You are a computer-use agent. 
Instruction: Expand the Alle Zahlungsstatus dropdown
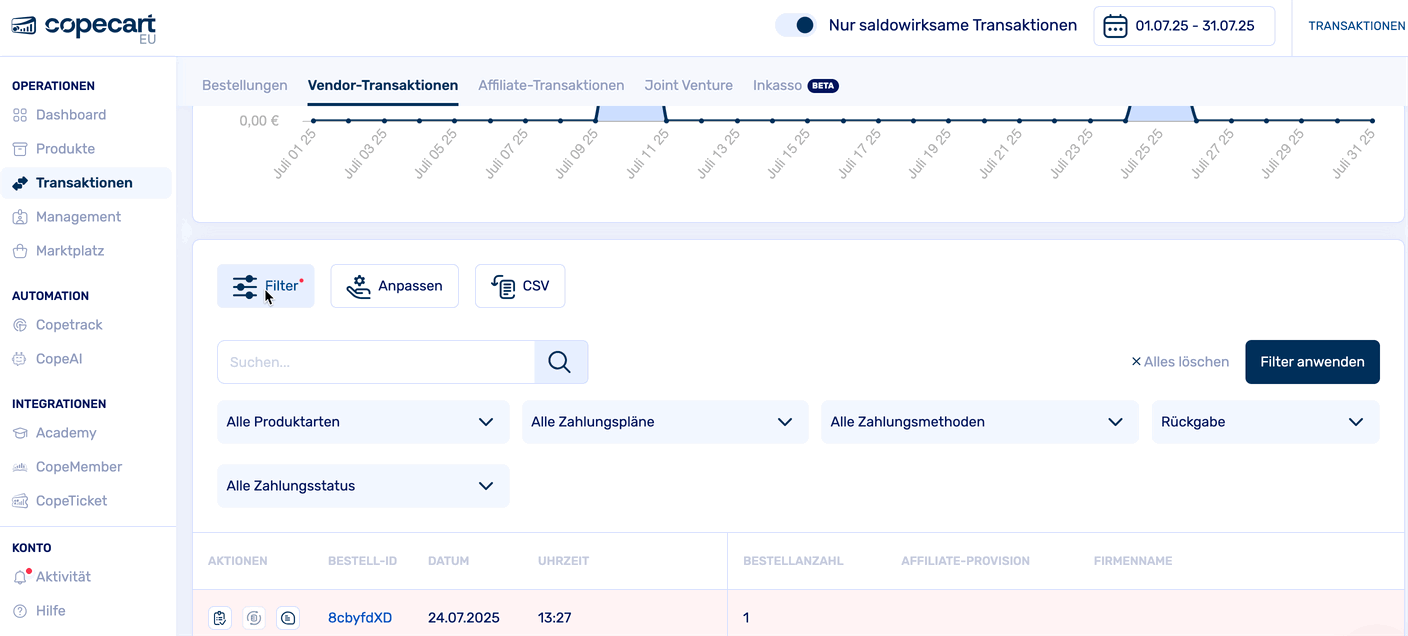pyautogui.click(x=362, y=486)
